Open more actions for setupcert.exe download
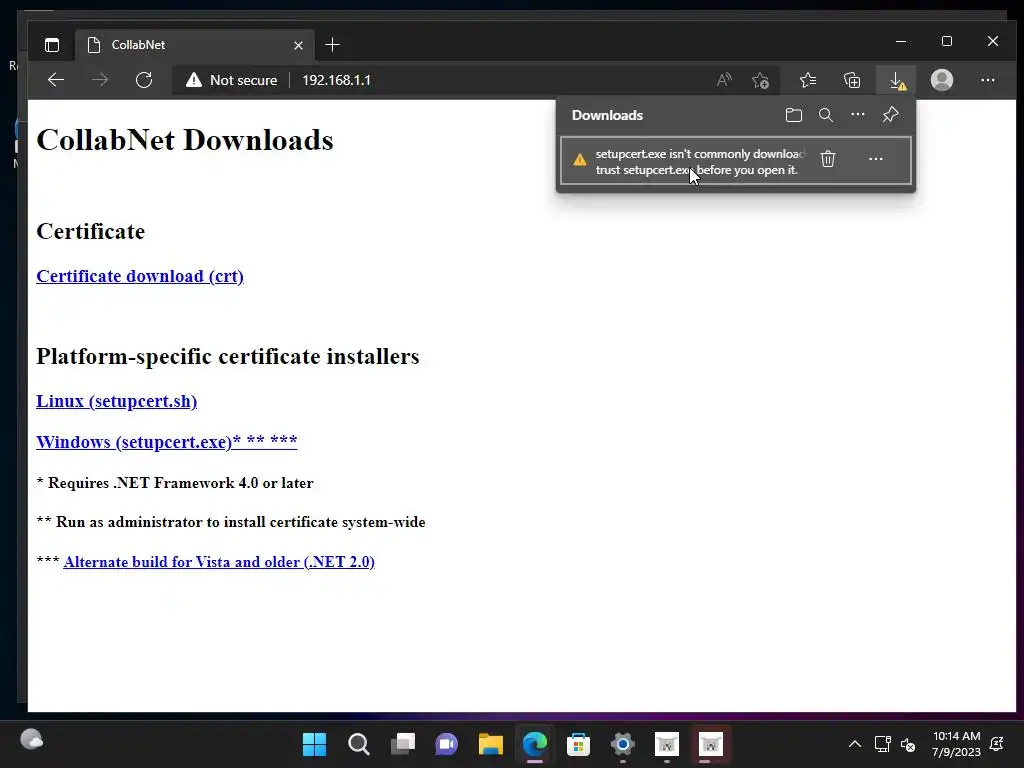 coord(876,159)
